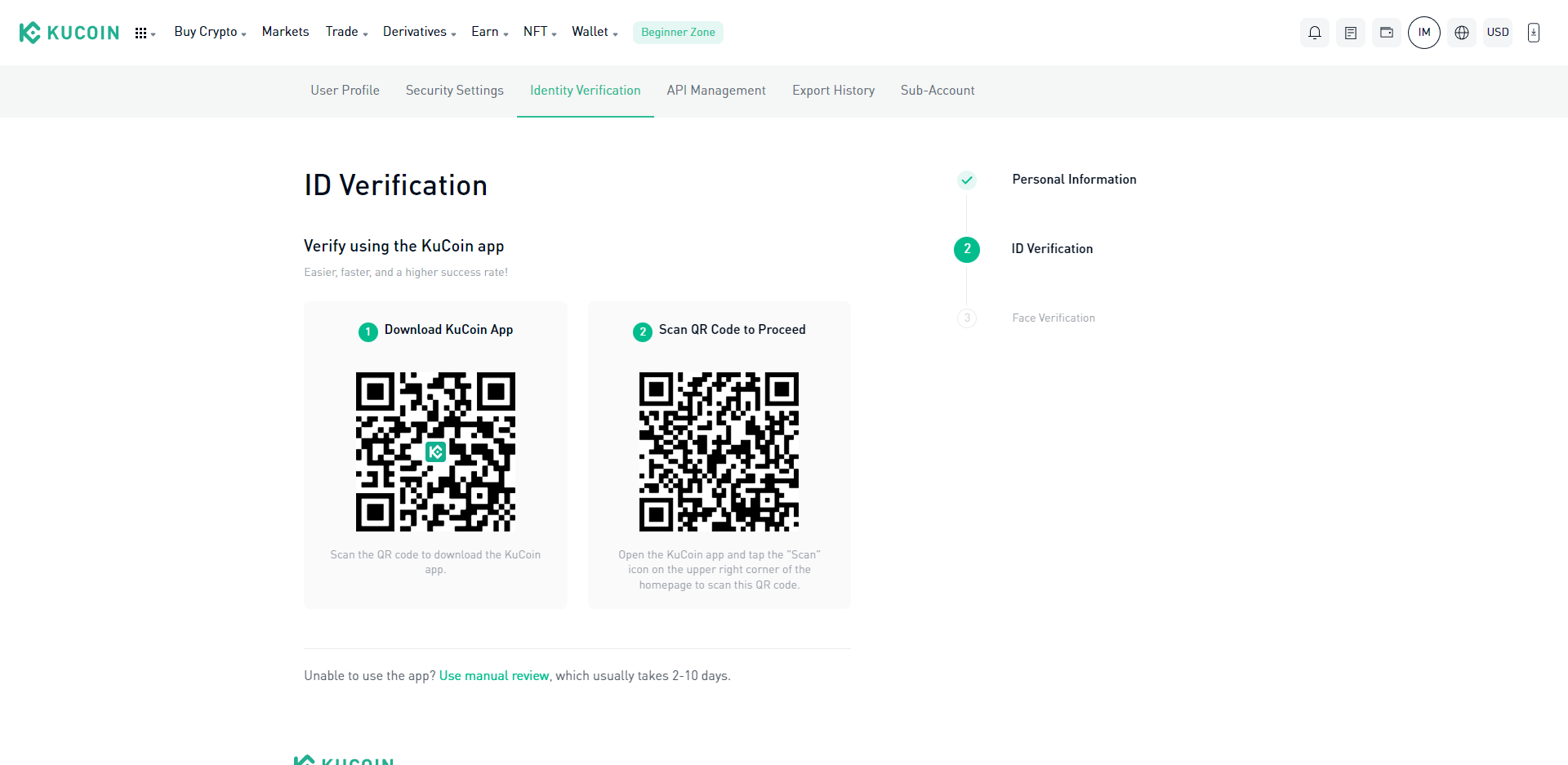
Task: Click the Face Verification step label
Action: (x=1053, y=318)
